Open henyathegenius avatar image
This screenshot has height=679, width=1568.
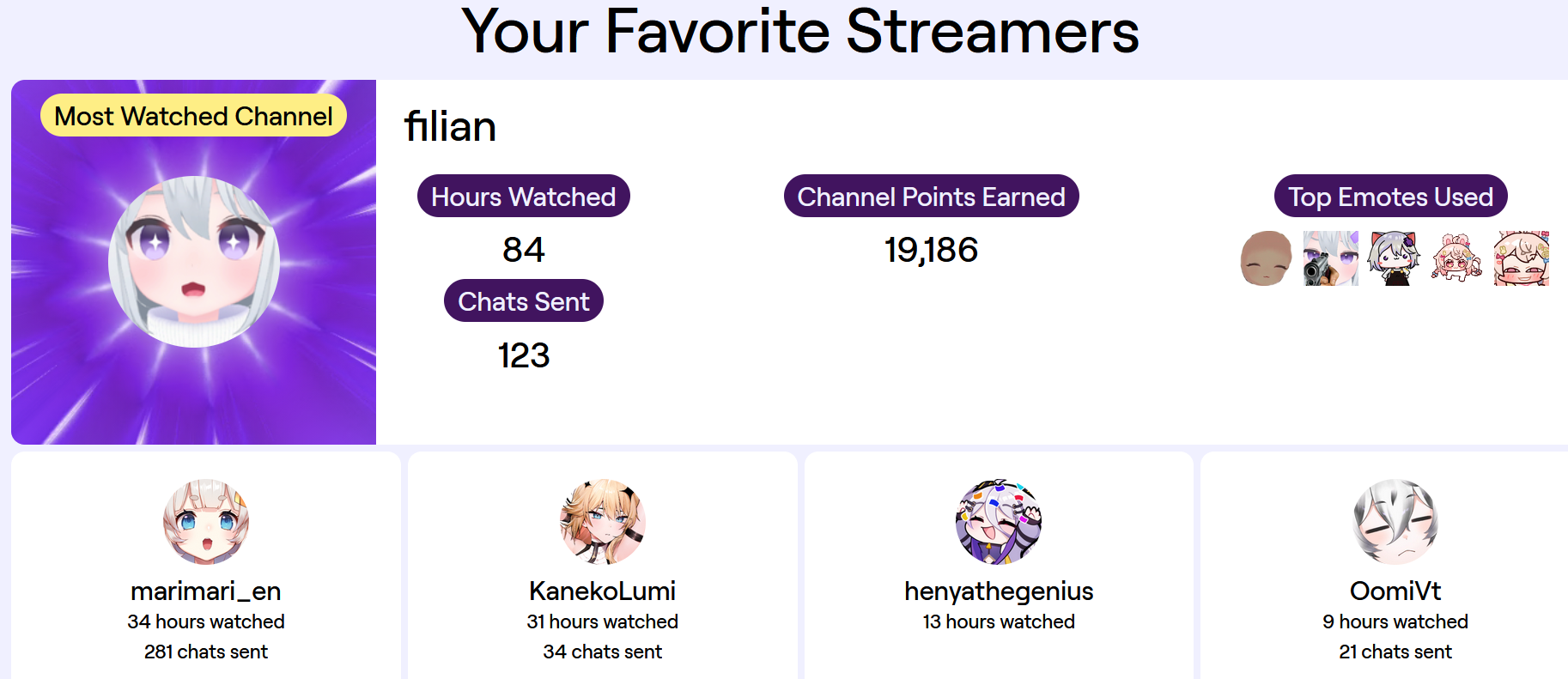point(999,522)
